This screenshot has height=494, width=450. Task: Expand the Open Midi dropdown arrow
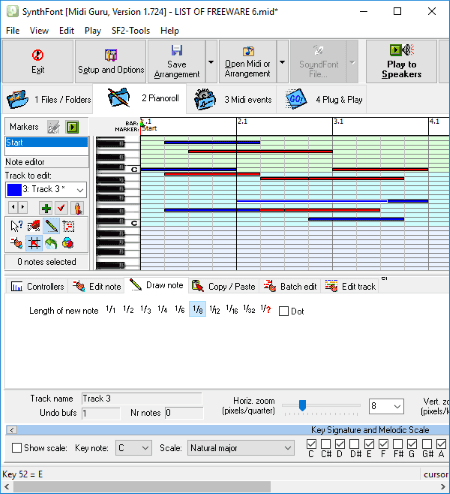tap(282, 62)
